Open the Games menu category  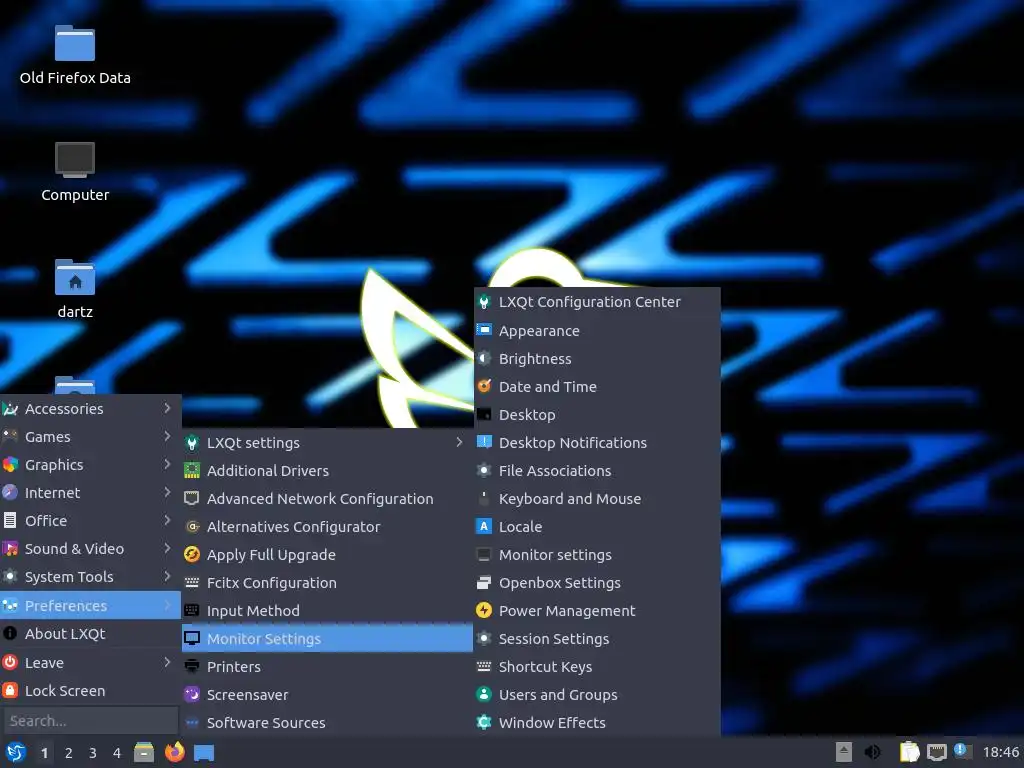click(90, 436)
